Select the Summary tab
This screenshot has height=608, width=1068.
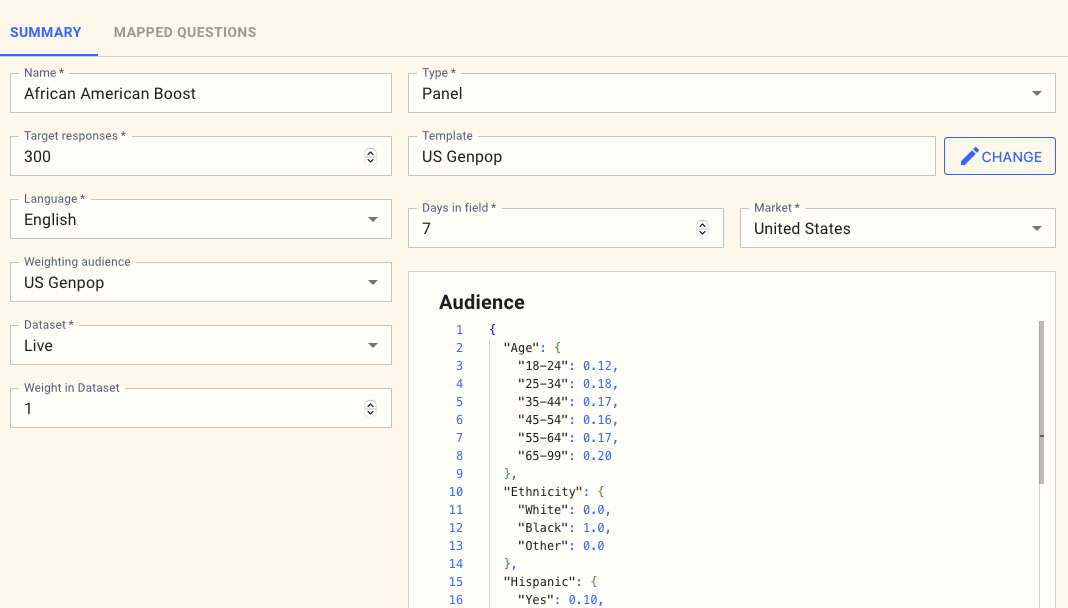46,32
